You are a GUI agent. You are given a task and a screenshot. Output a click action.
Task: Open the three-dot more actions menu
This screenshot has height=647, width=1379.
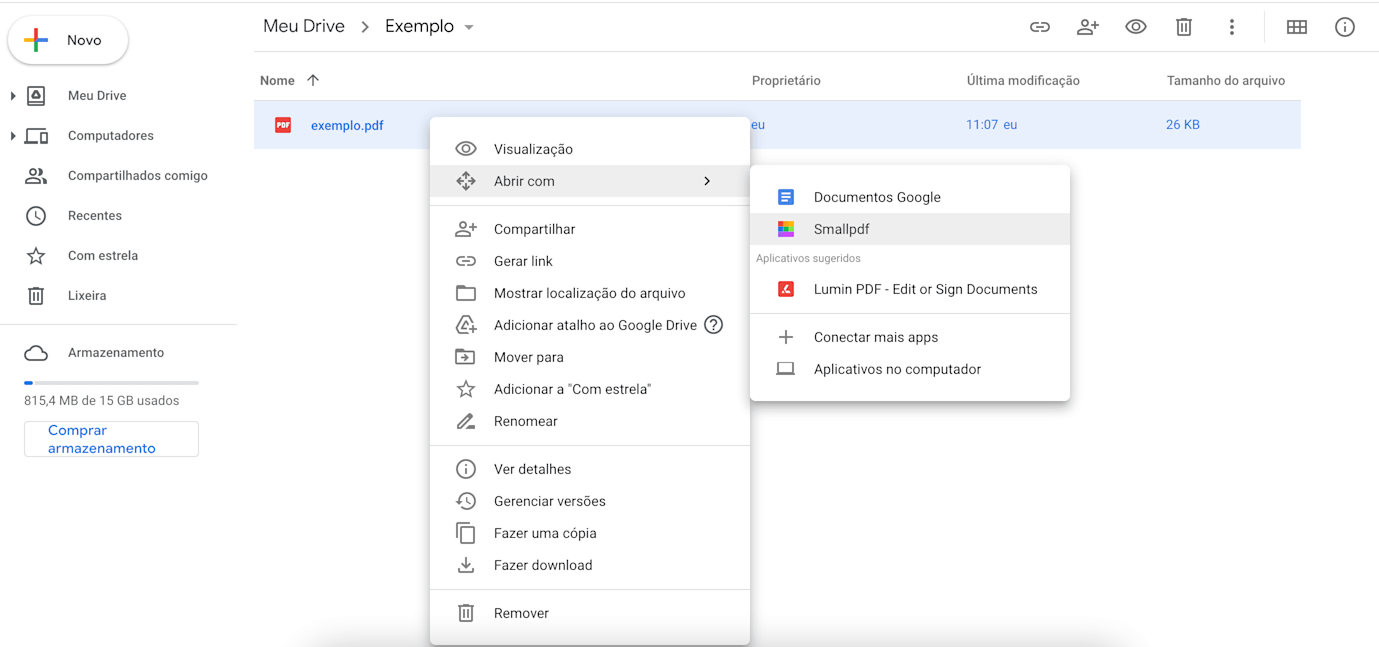click(x=1232, y=27)
